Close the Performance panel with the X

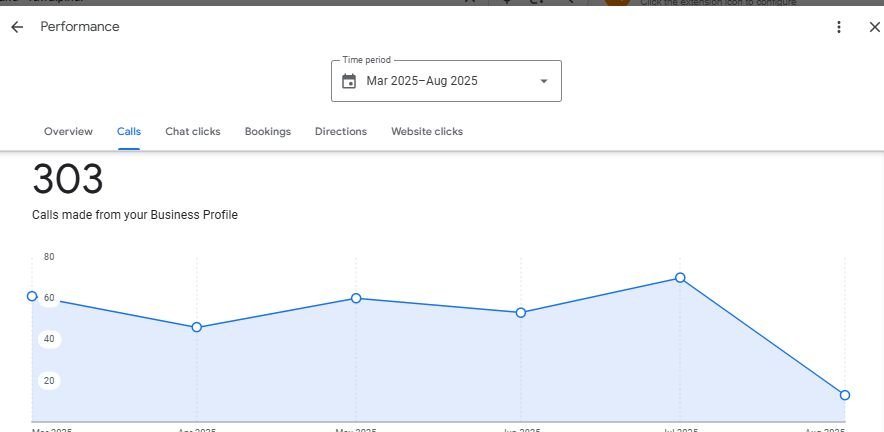[x=874, y=27]
